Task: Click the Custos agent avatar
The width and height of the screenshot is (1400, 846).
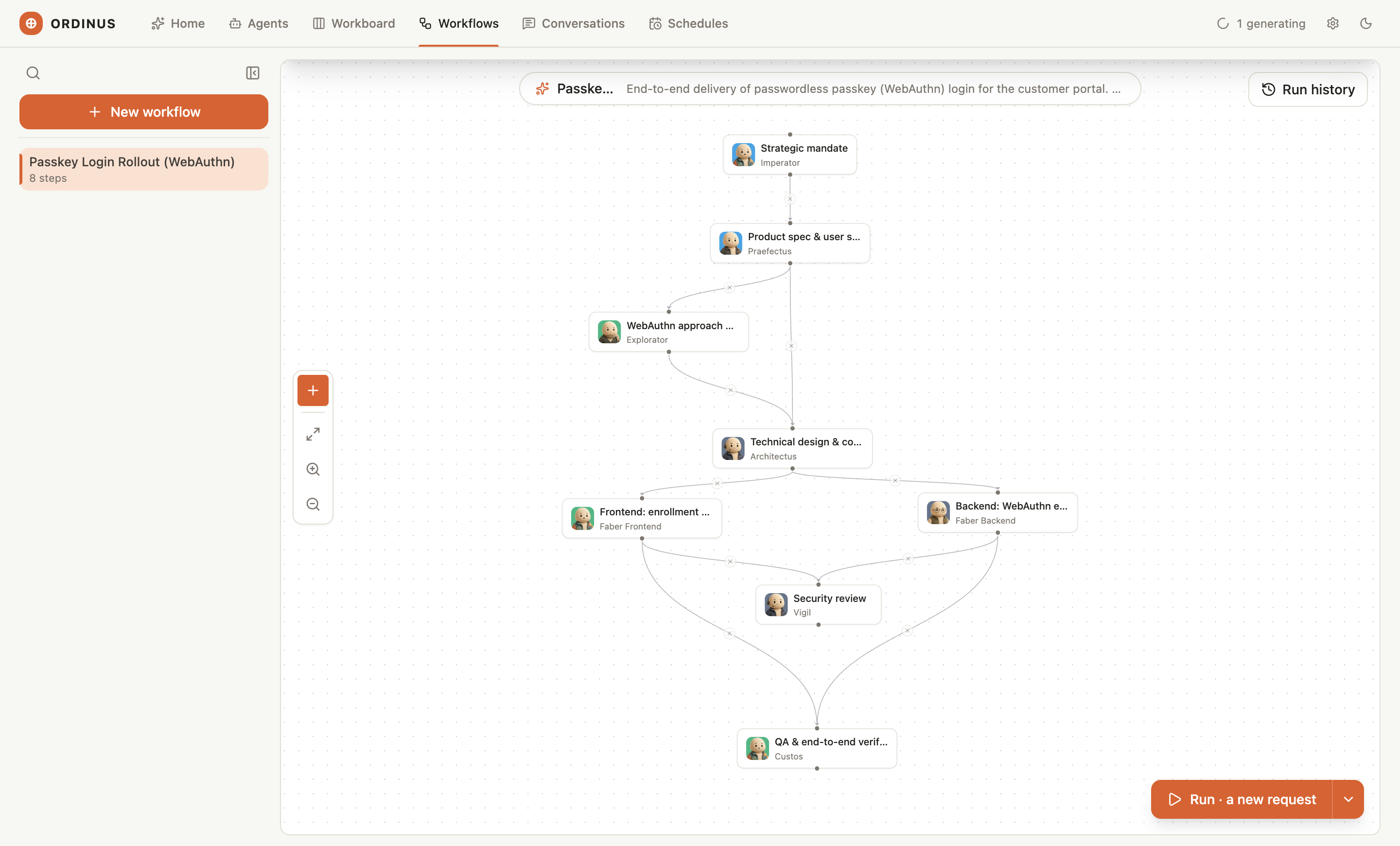Action: (757, 748)
